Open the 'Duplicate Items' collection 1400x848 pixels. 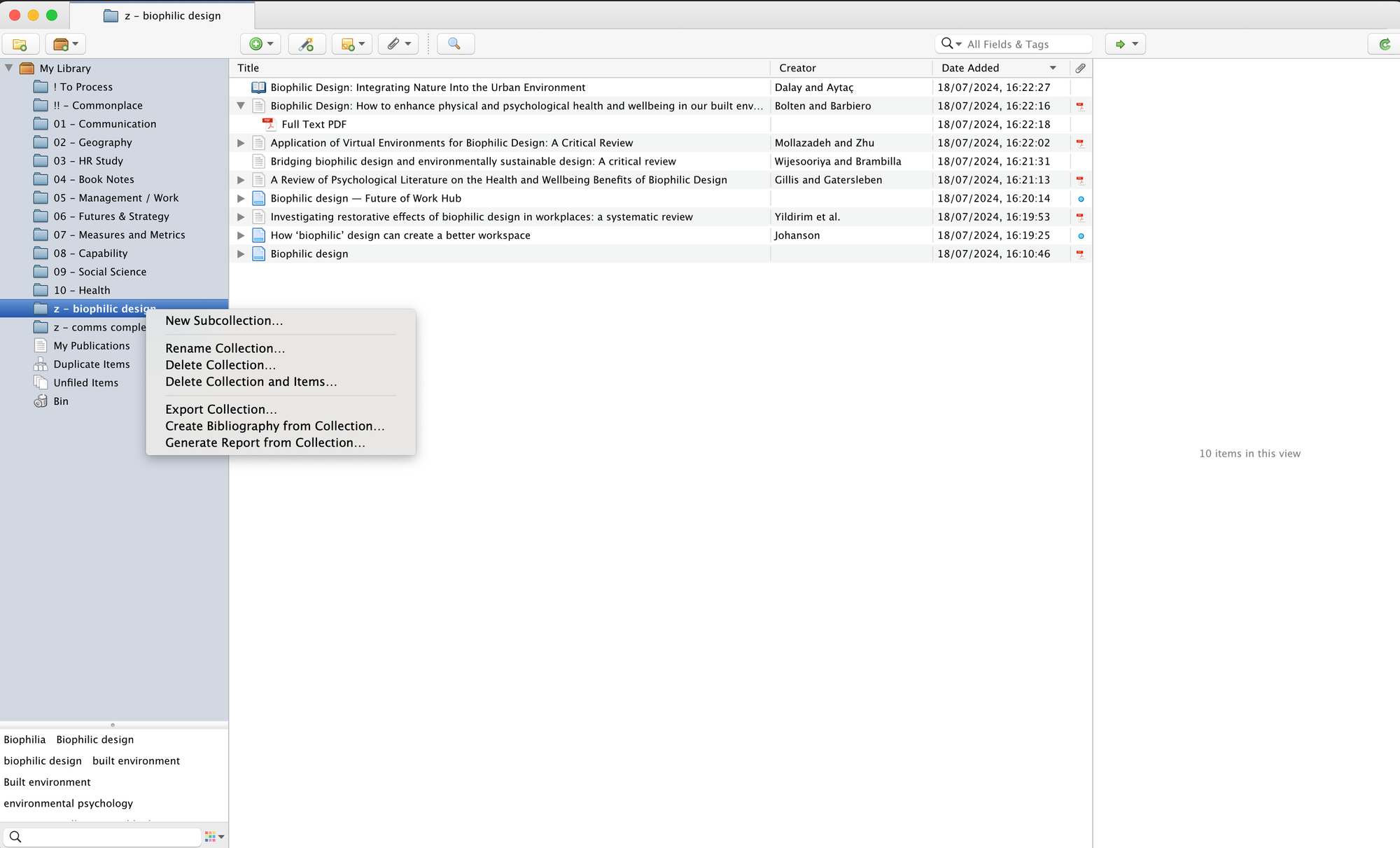pyautogui.click(x=91, y=364)
